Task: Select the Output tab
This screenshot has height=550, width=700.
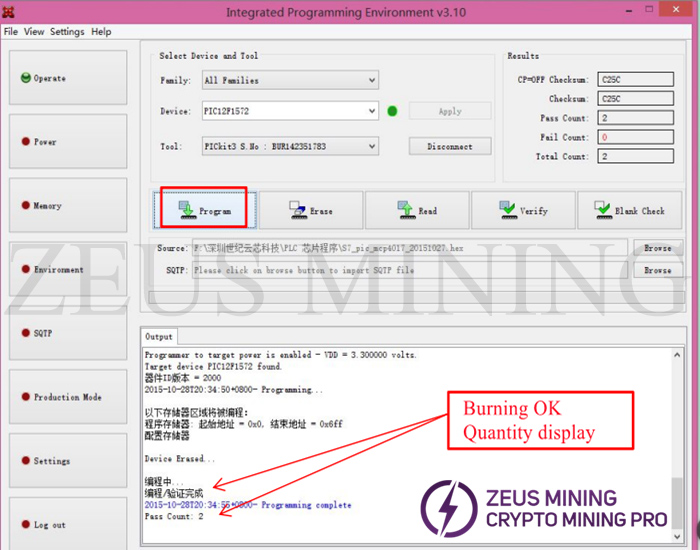Action: pyautogui.click(x=159, y=337)
